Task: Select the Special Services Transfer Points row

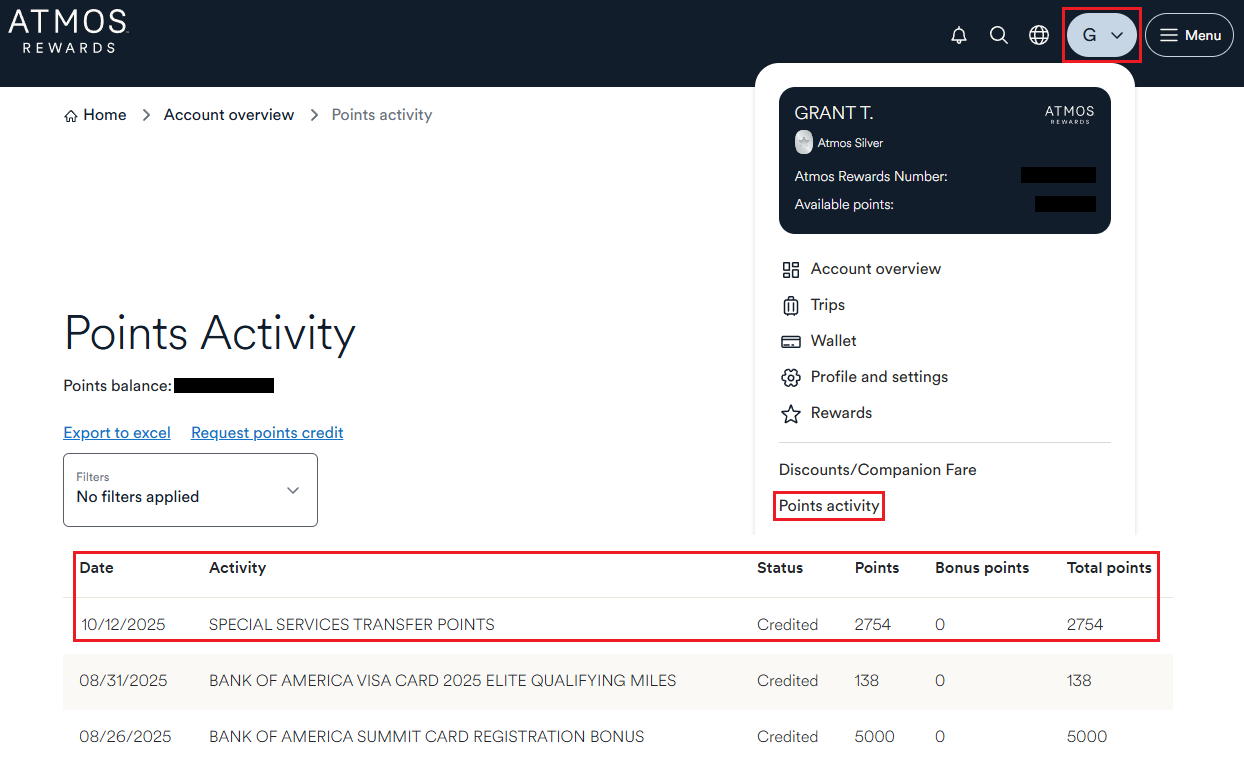Action: coord(351,625)
